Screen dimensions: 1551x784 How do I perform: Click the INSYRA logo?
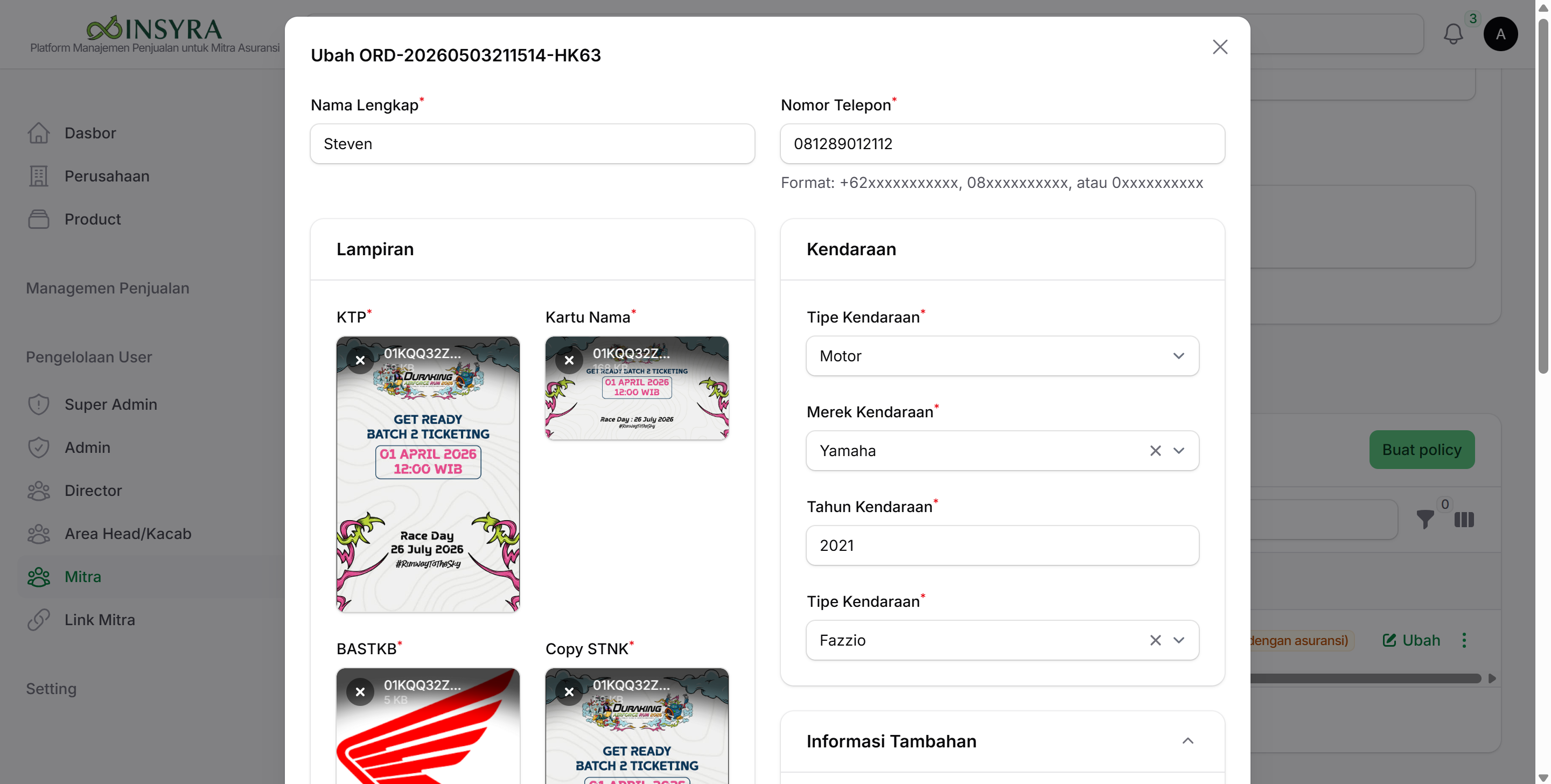[154, 29]
